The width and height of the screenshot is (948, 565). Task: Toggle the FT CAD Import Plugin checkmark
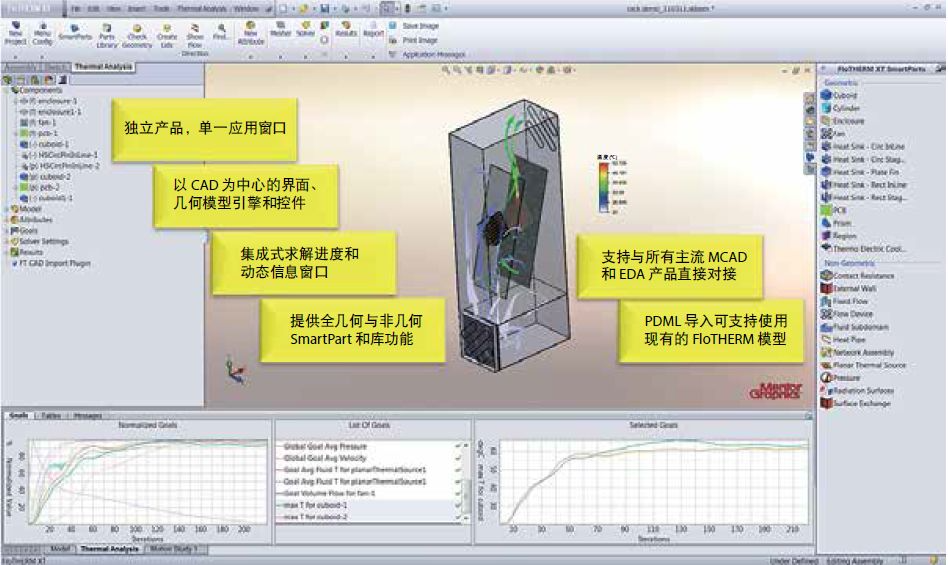[x=15, y=263]
